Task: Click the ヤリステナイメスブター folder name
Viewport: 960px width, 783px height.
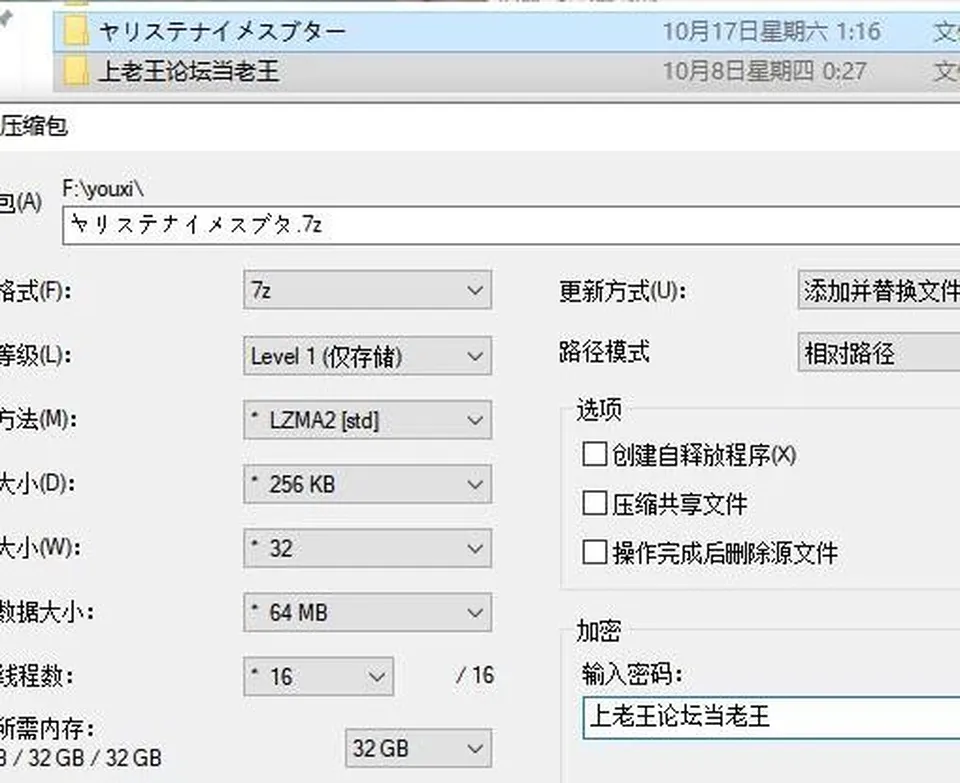Action: (222, 31)
